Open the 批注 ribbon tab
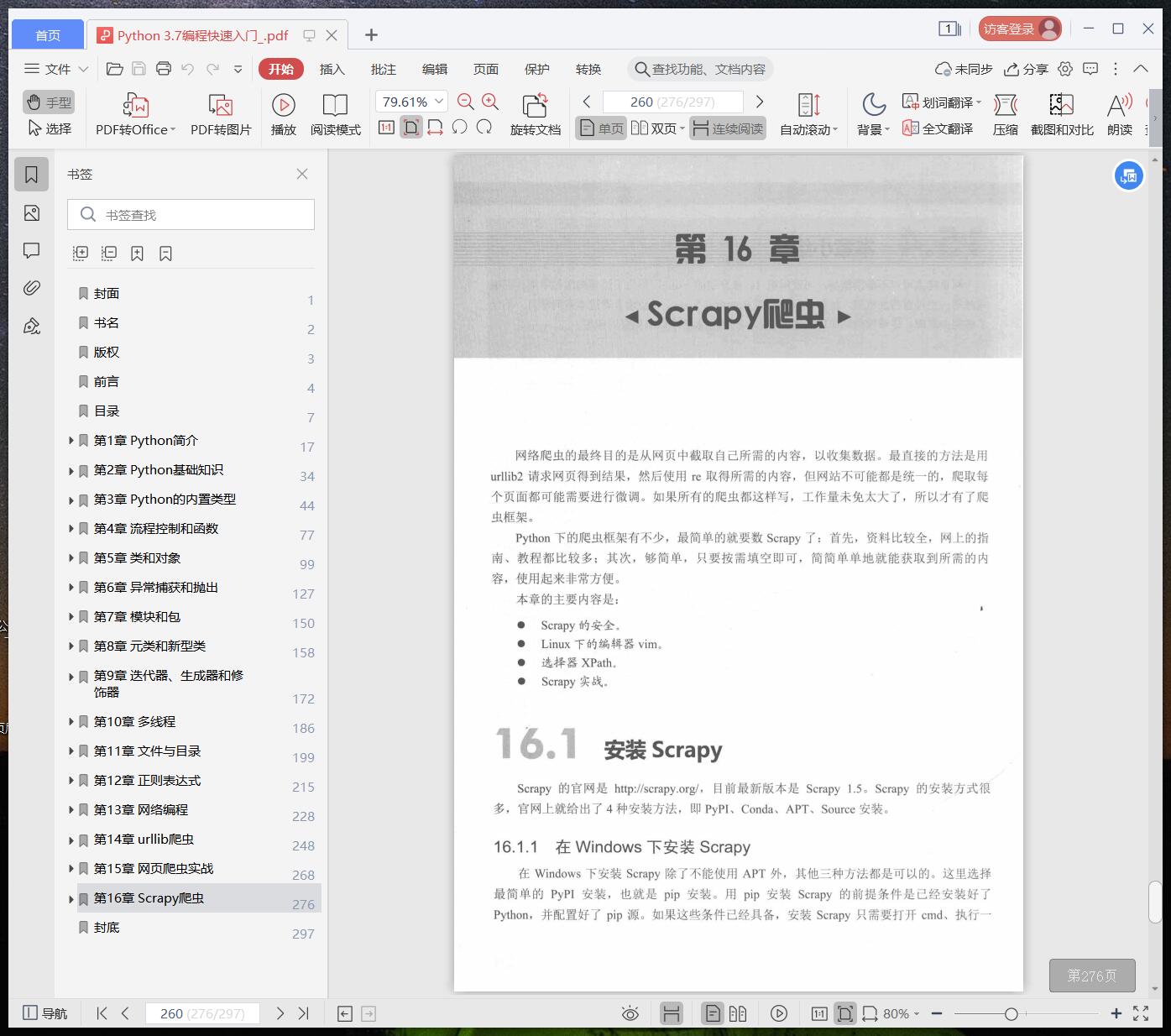1171x1036 pixels. pos(384,69)
